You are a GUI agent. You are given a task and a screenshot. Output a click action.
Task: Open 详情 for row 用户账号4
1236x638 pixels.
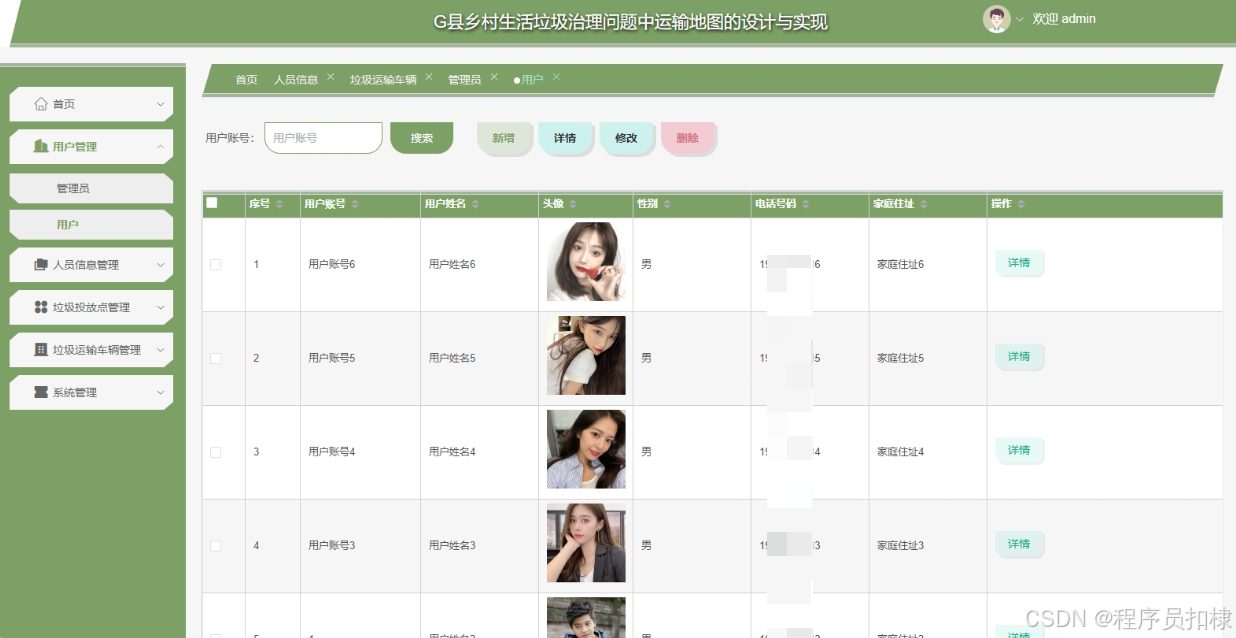coord(1019,451)
